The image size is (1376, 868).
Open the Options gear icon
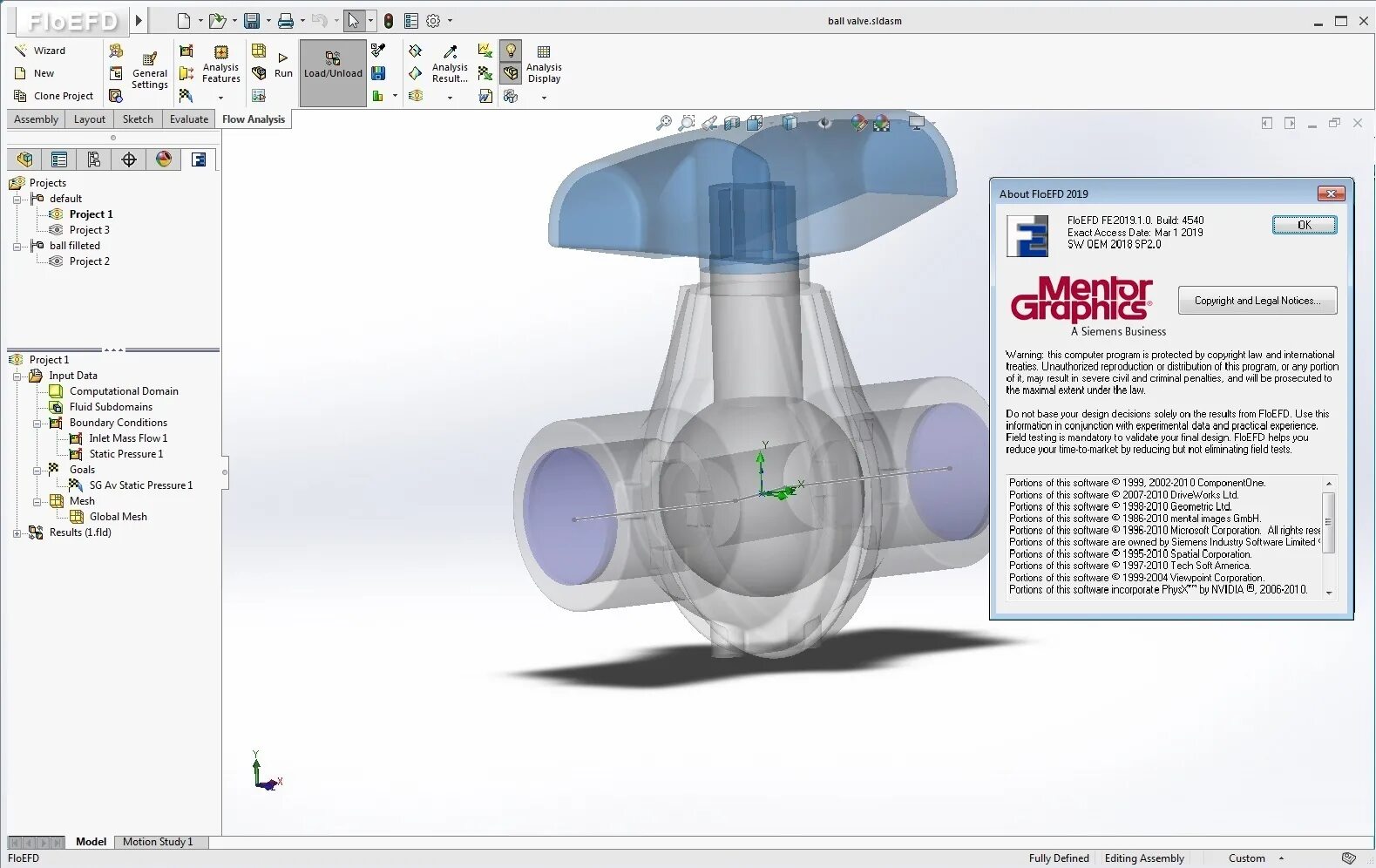coord(433,21)
